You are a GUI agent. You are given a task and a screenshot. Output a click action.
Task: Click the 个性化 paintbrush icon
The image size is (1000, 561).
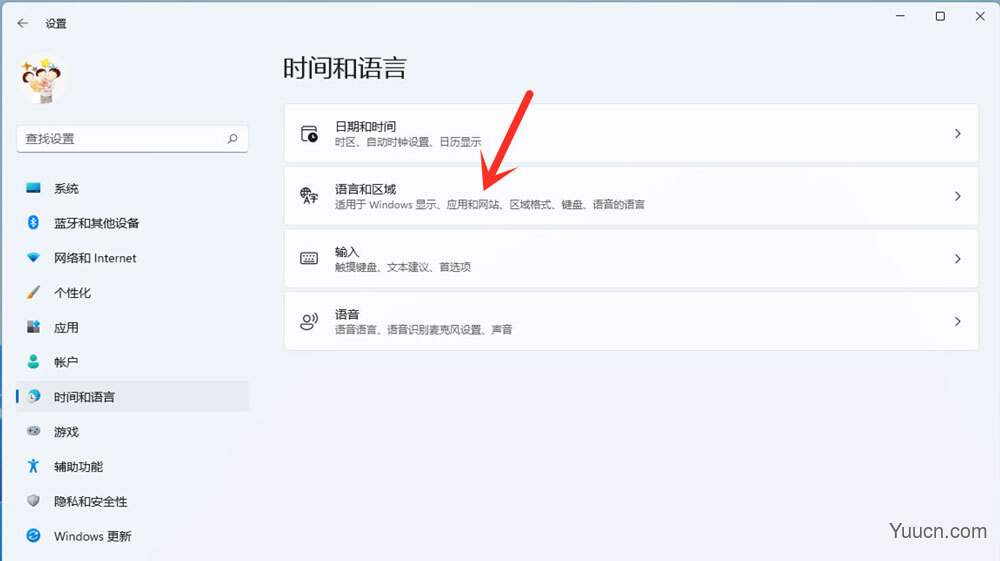point(33,293)
